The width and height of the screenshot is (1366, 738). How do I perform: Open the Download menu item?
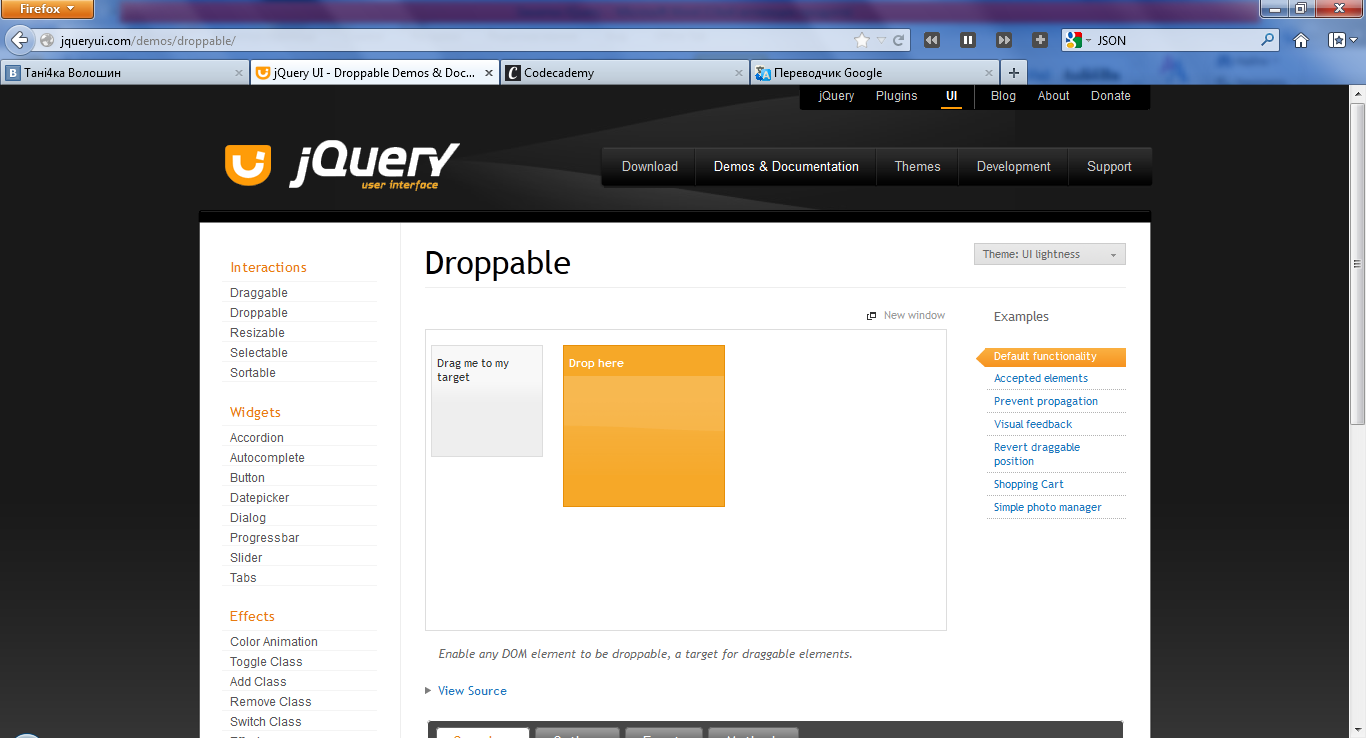(650, 167)
